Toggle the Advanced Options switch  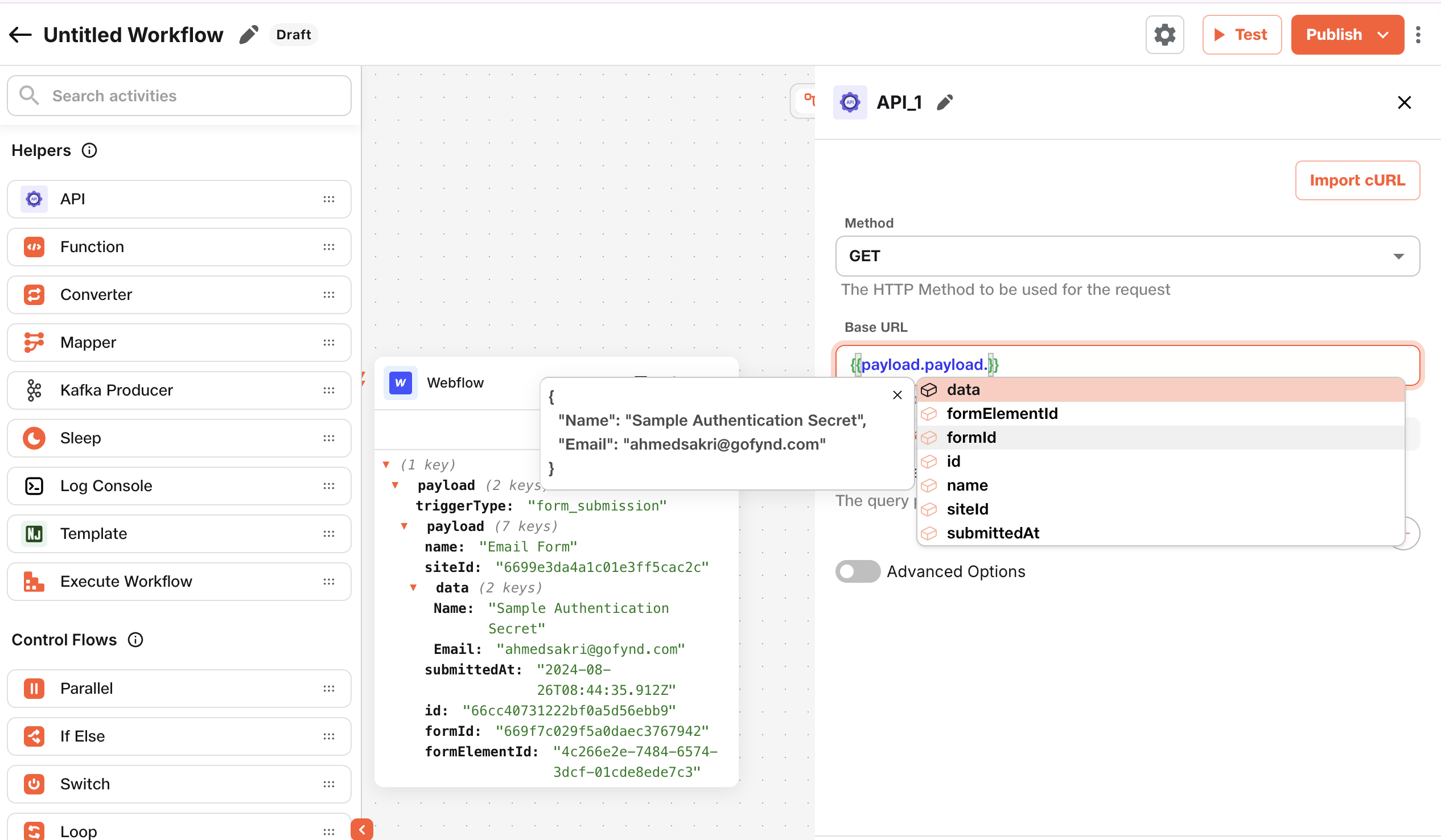tap(857, 571)
